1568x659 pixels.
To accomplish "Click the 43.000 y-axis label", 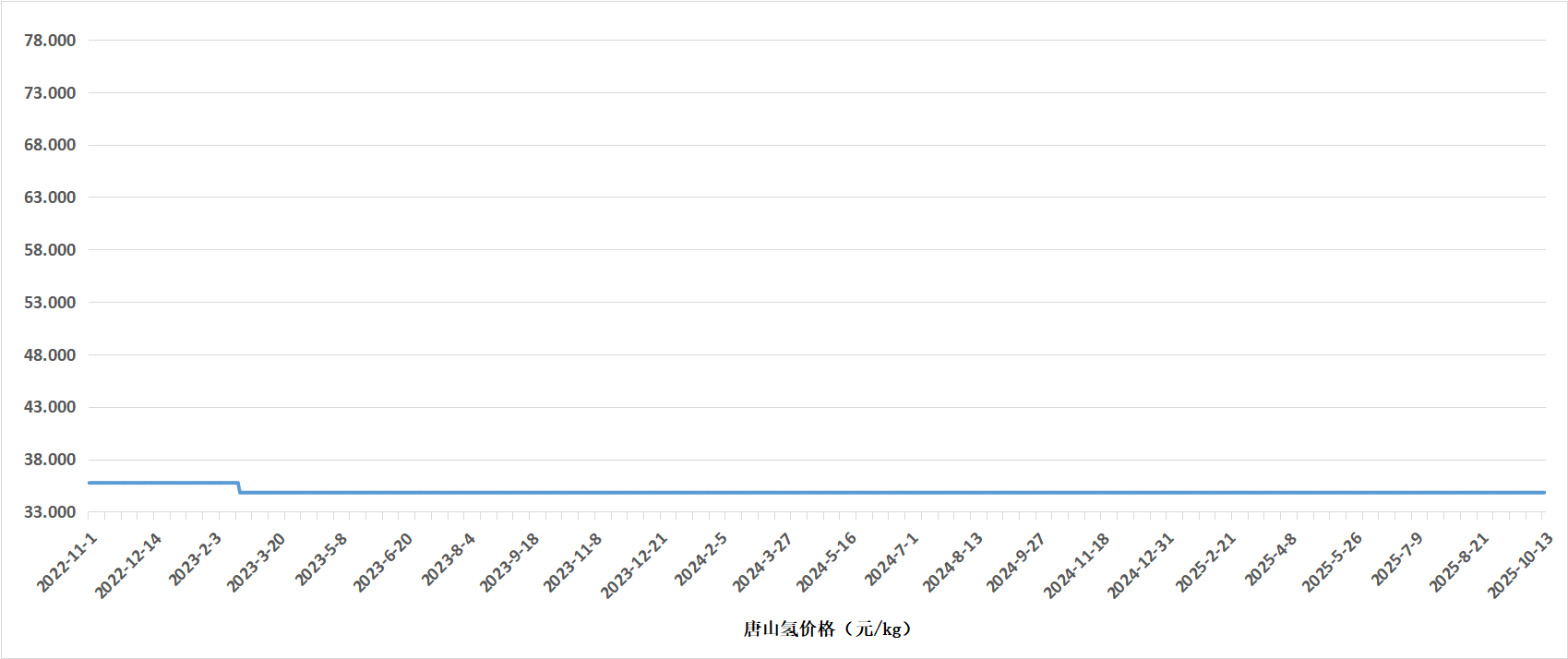I will (x=50, y=407).
